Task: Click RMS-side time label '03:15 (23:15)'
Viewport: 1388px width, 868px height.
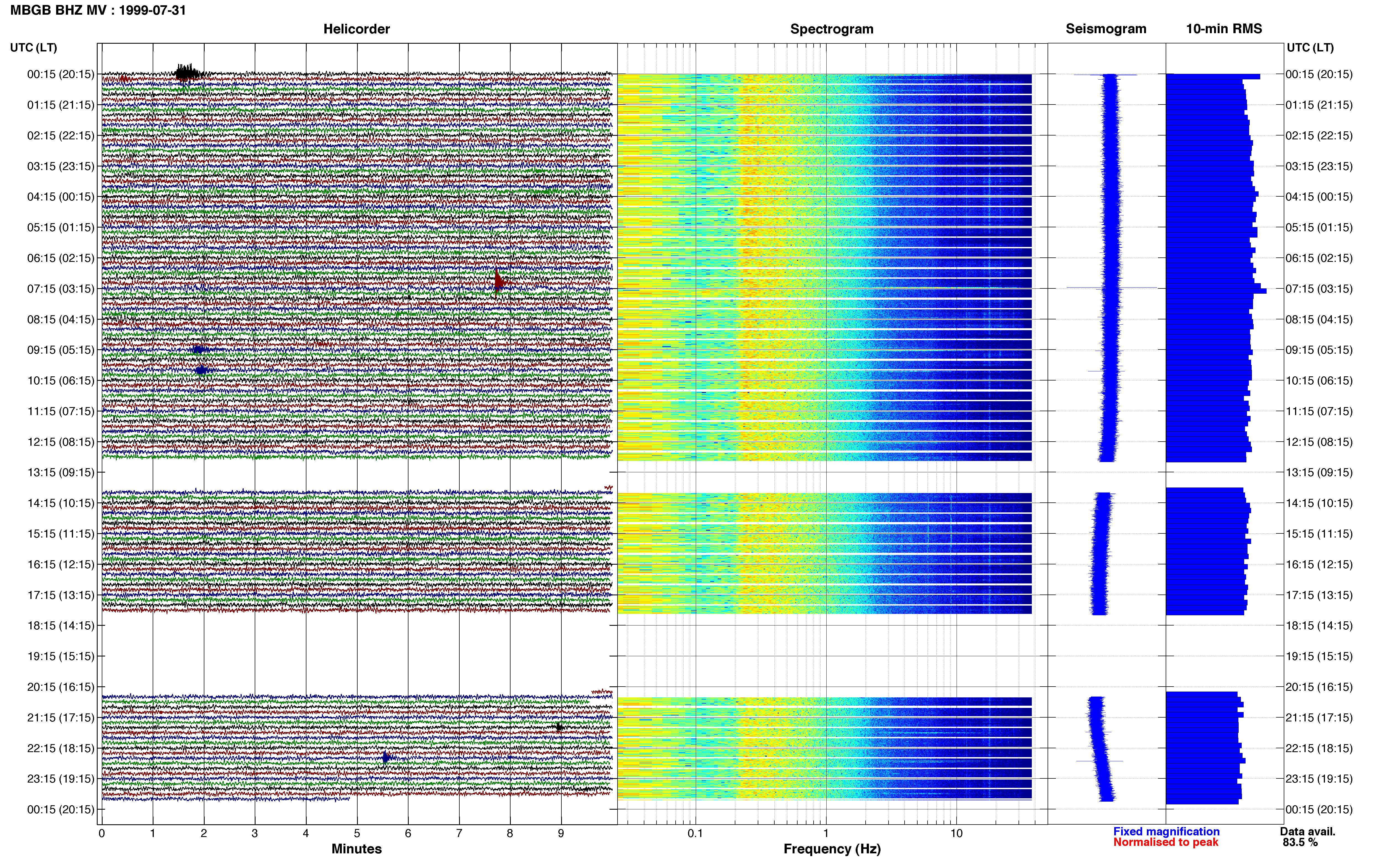Action: 1319,166
